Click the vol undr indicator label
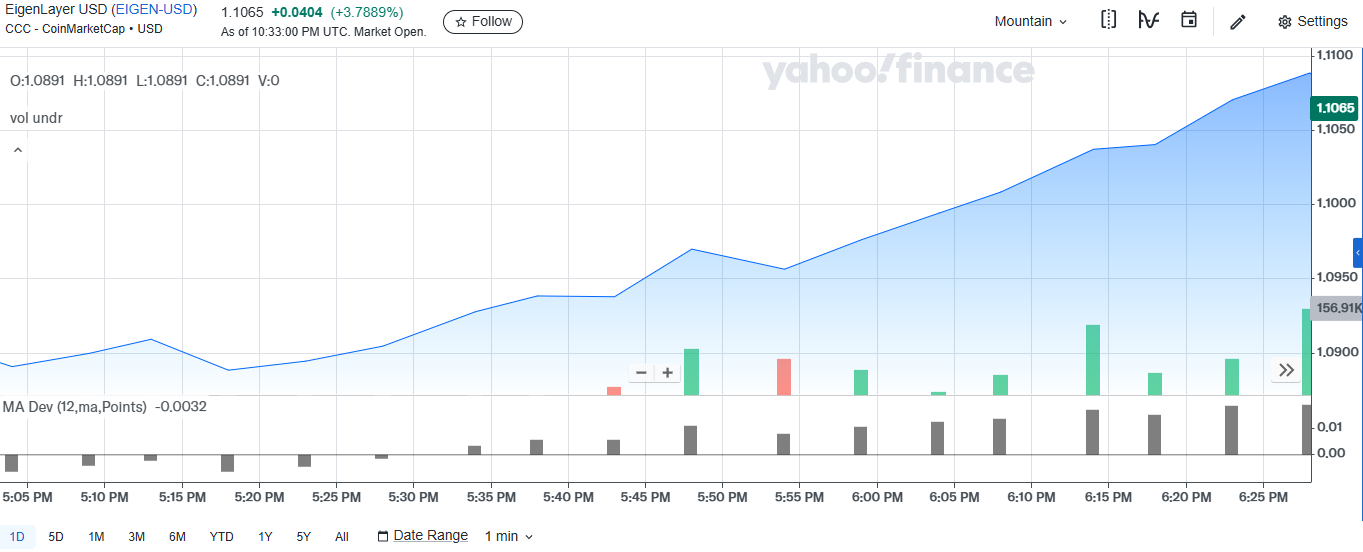 (x=36, y=118)
